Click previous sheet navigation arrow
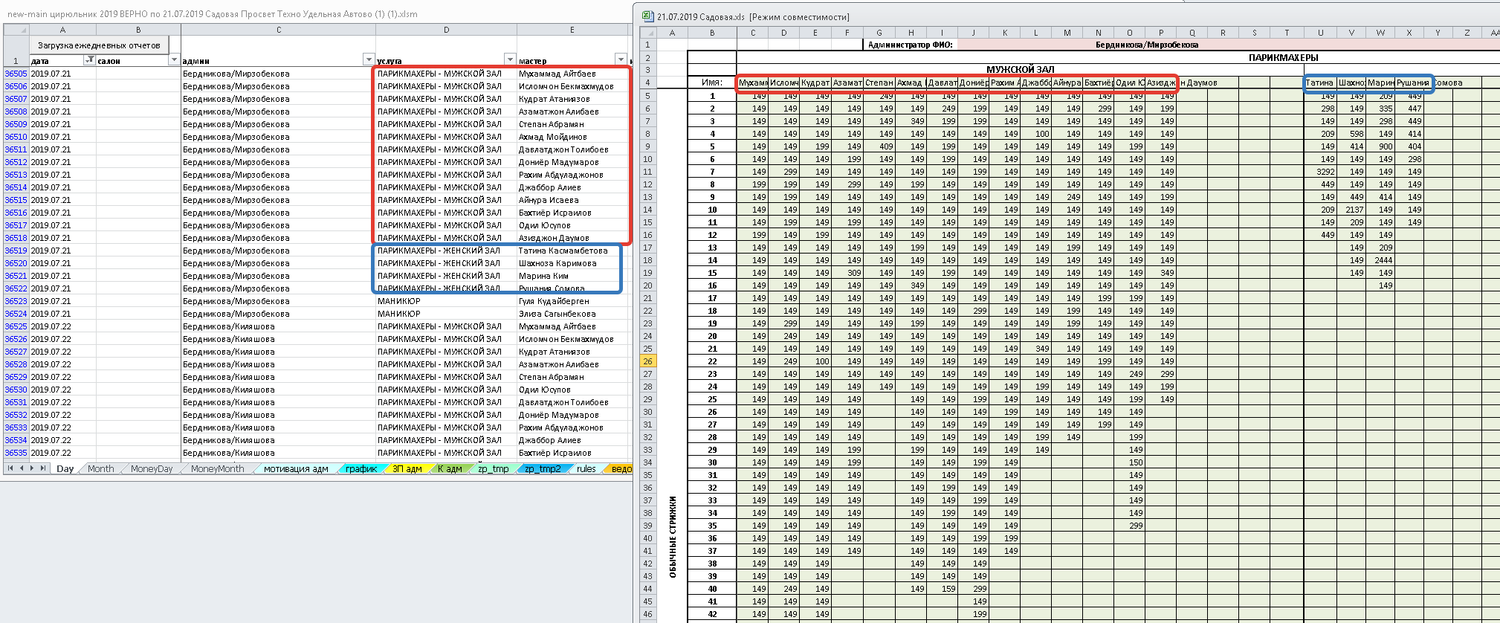Screen dimensions: 1500x623 [21, 468]
